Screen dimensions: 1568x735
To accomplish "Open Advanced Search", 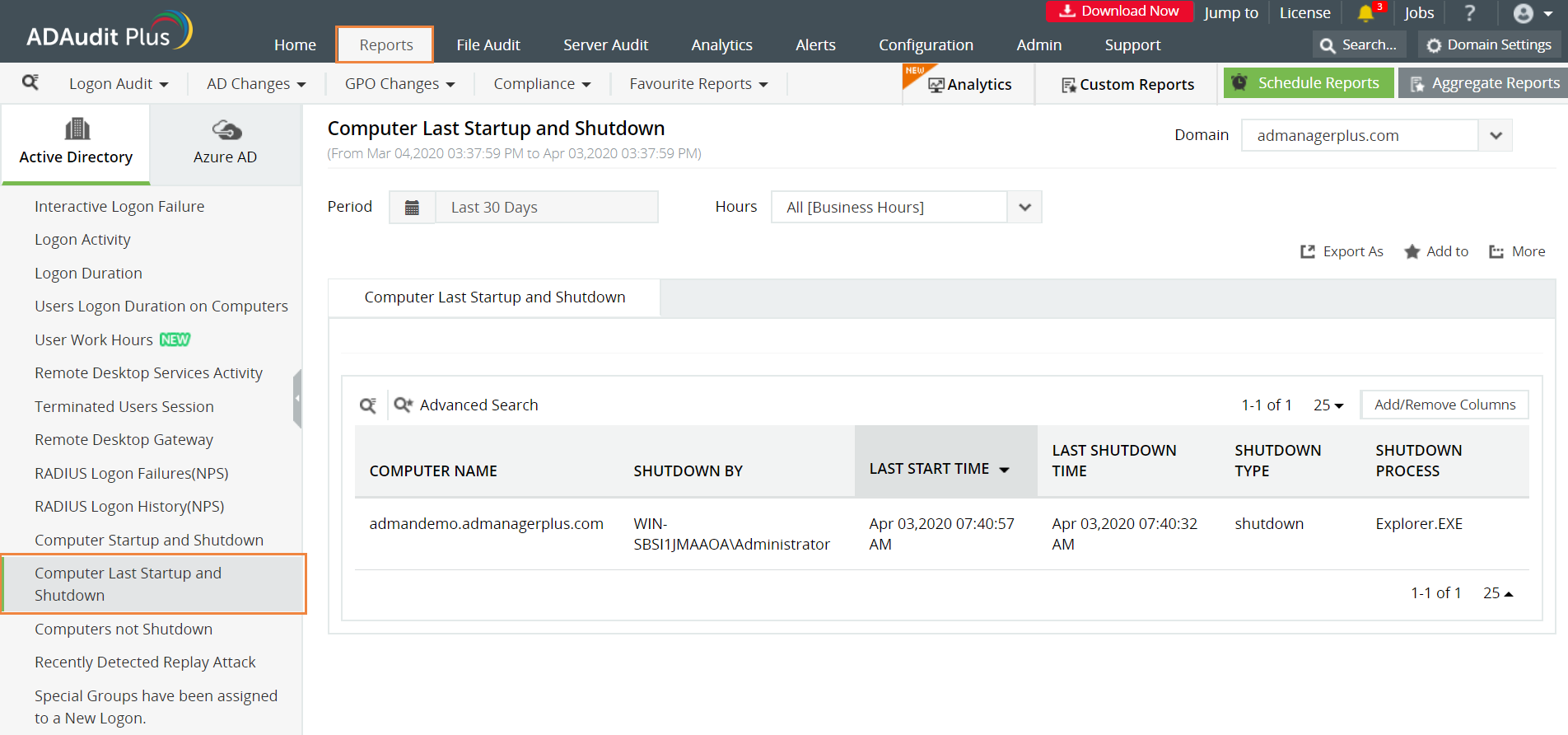I will click(466, 405).
